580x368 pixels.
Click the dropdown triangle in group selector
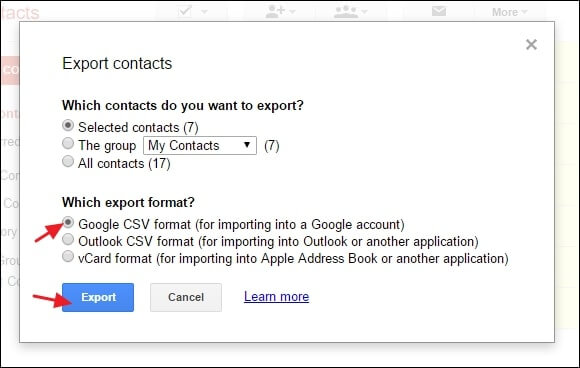pyautogui.click(x=247, y=145)
